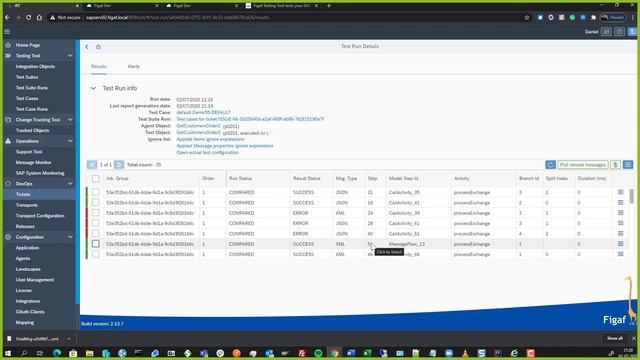This screenshot has height=360, width=640.
Task: Go to the next table page arrow
Action: point(119,164)
